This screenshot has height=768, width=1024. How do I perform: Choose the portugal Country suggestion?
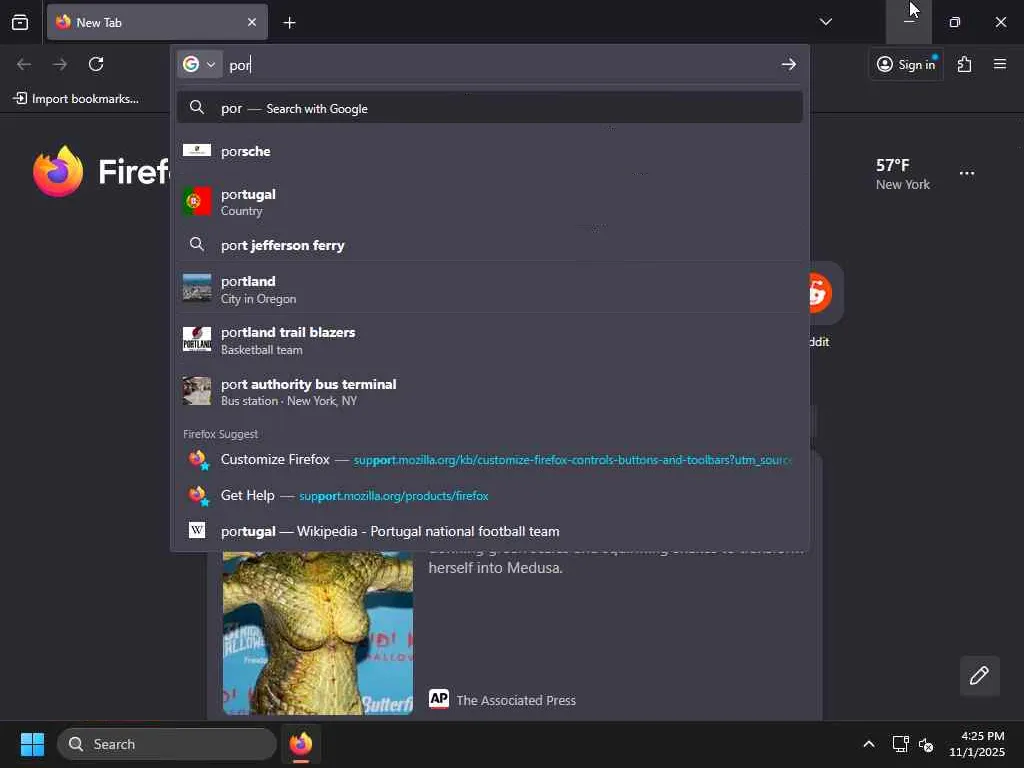490,202
